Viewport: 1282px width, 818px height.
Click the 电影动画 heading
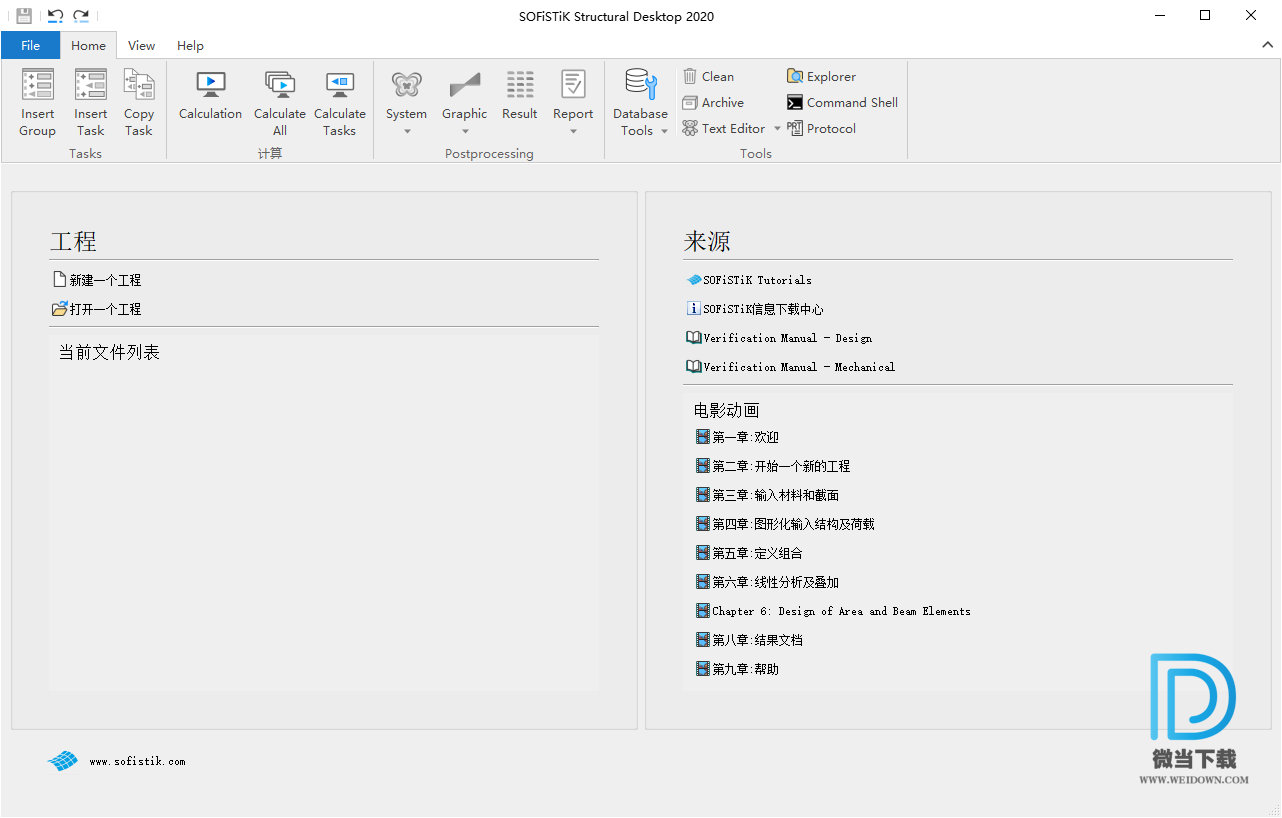coord(726,411)
